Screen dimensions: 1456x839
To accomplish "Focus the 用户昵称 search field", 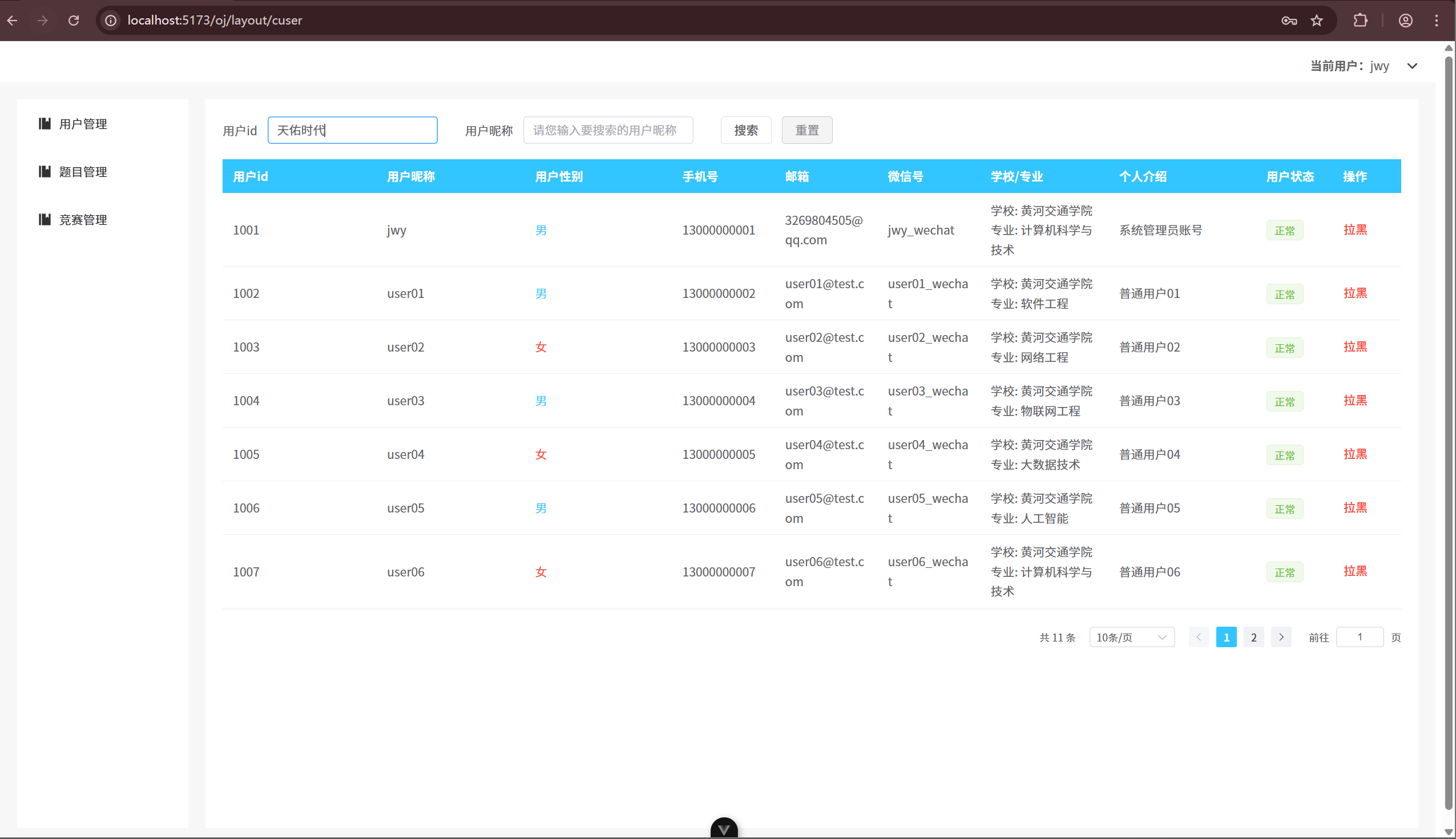I will tap(607, 130).
